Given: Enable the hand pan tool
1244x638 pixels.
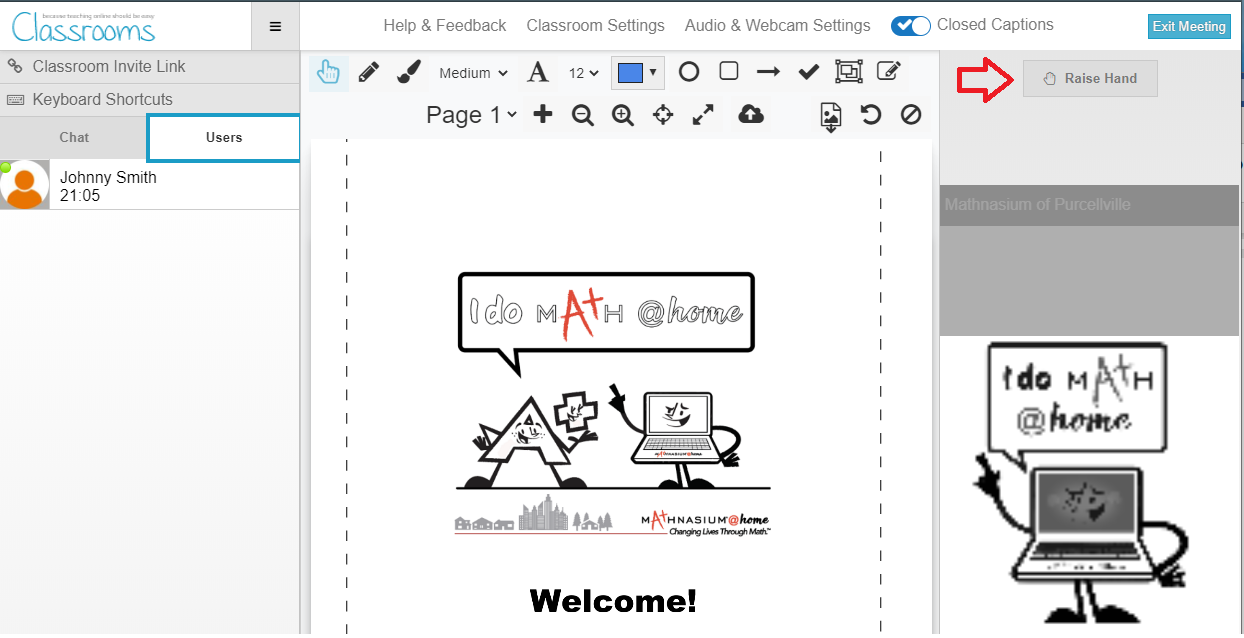Looking at the screenshot, I should 328,71.
